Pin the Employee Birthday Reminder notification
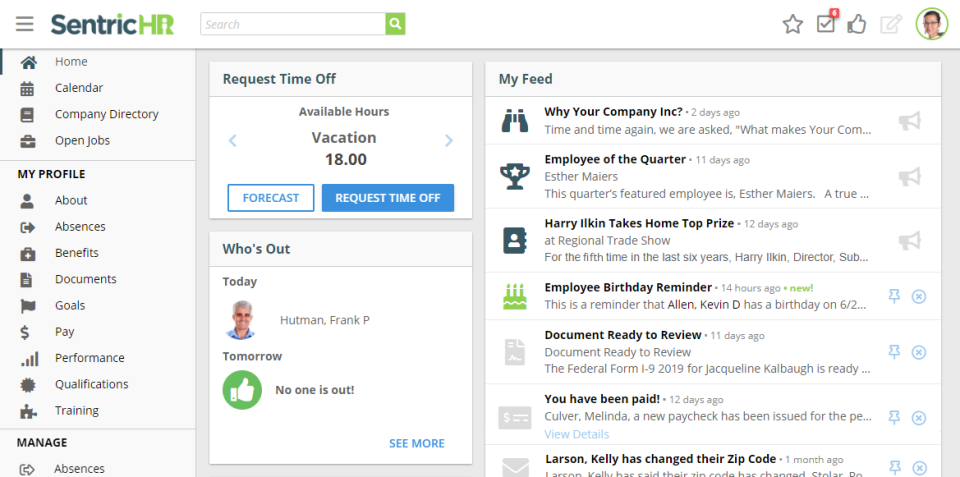The image size is (960, 477). (895, 297)
